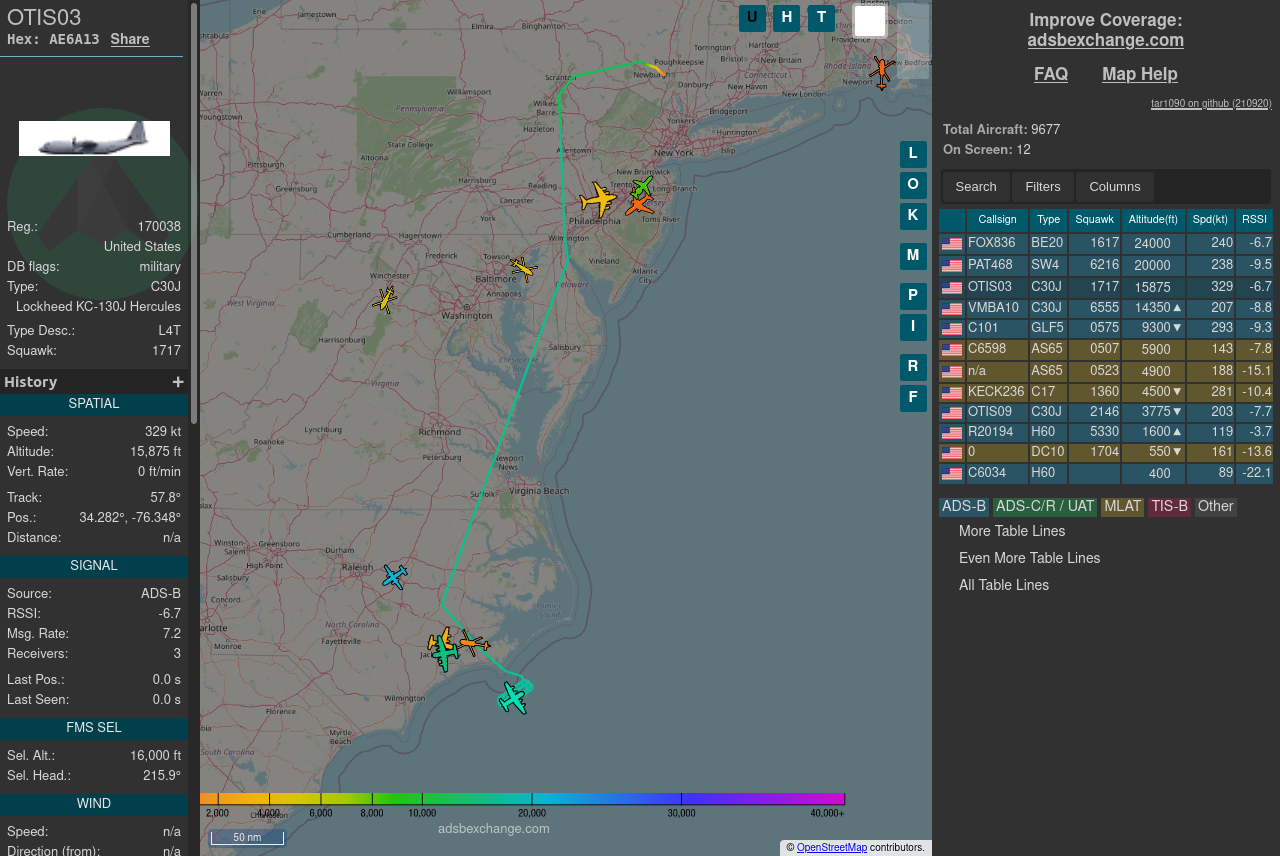The width and height of the screenshot is (1280, 856).
Task: Sort table by Altitude(ft) column
Action: [x=1153, y=220]
